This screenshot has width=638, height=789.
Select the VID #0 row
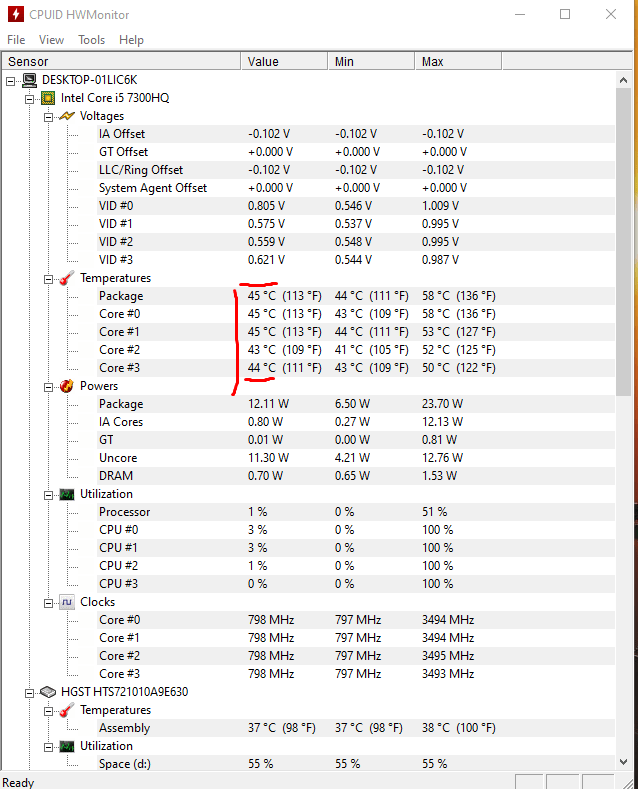355,206
